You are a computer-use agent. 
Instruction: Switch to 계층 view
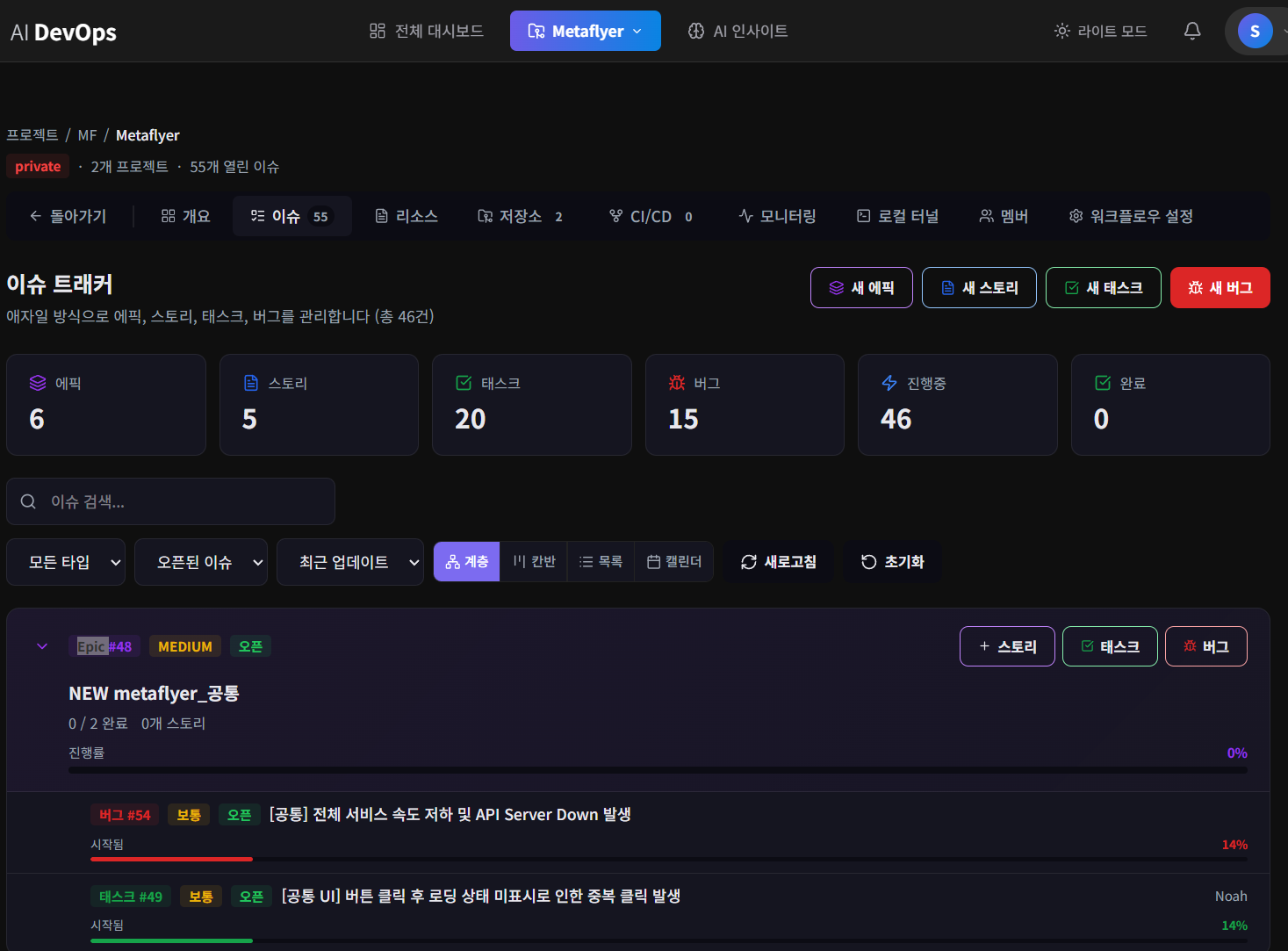pyautogui.click(x=467, y=562)
